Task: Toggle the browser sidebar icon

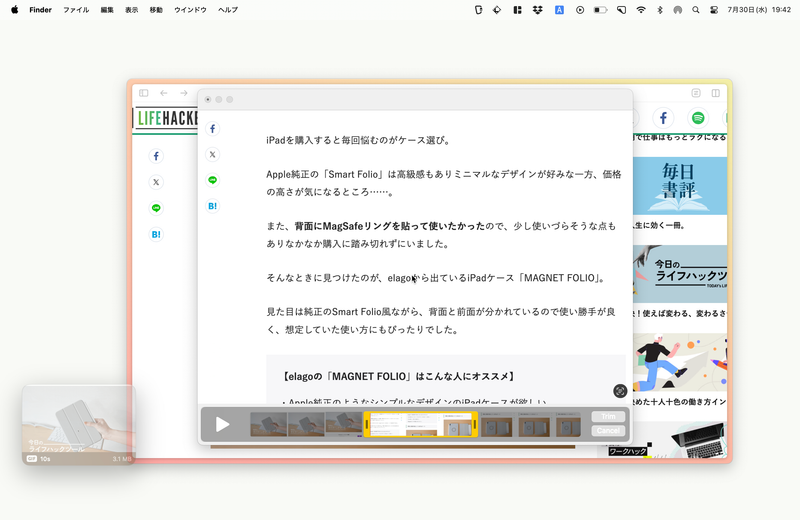Action: 144,93
